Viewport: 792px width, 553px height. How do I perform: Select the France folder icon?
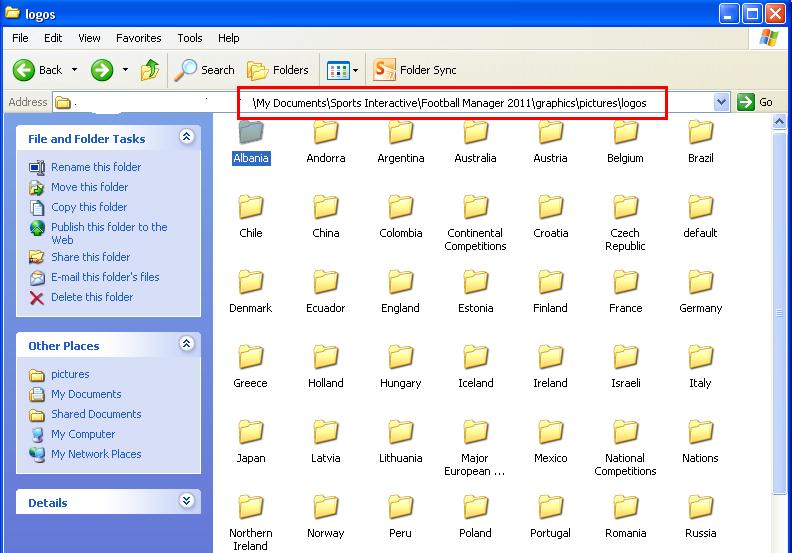point(625,282)
